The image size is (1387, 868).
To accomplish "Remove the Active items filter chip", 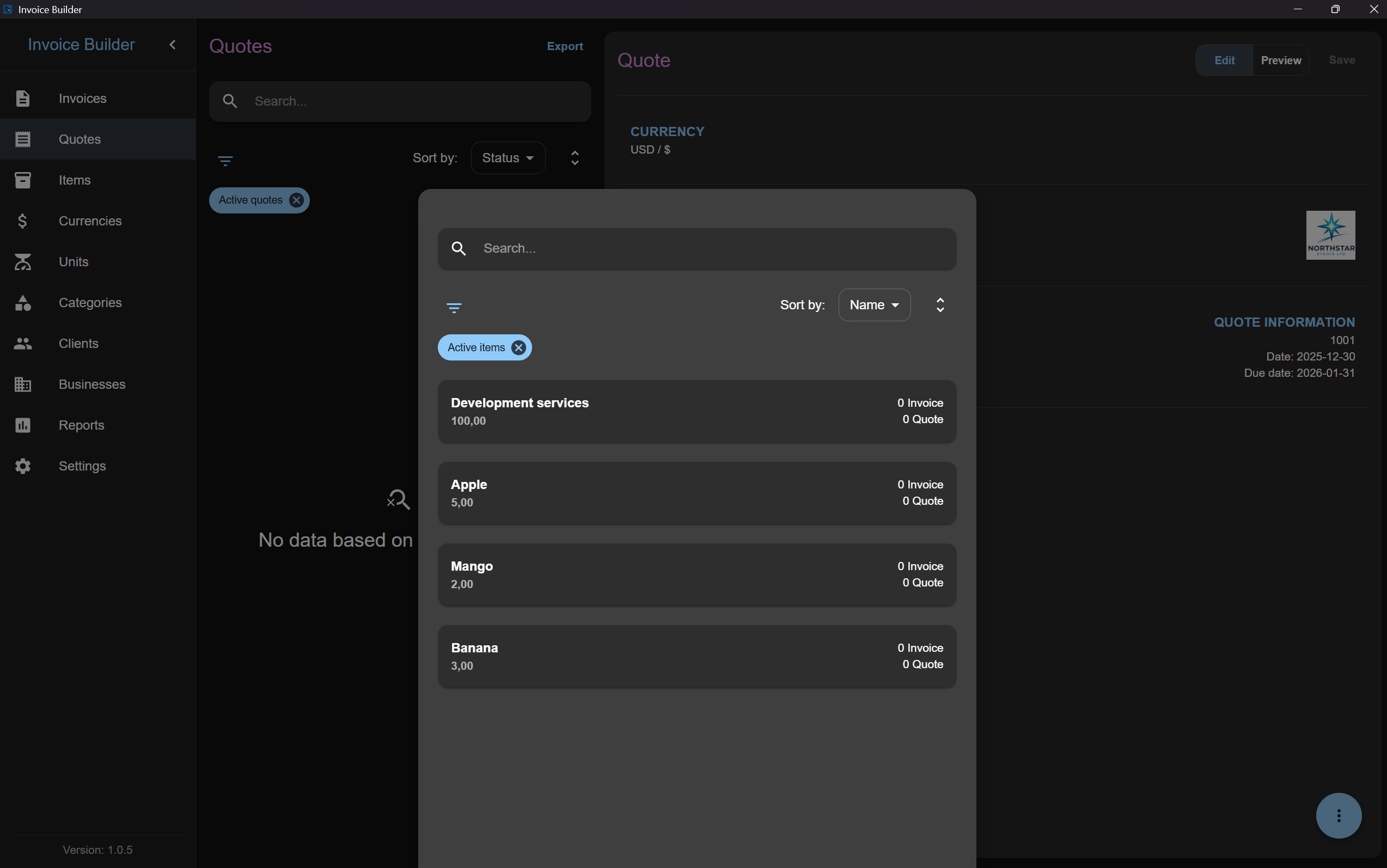I will (x=518, y=347).
